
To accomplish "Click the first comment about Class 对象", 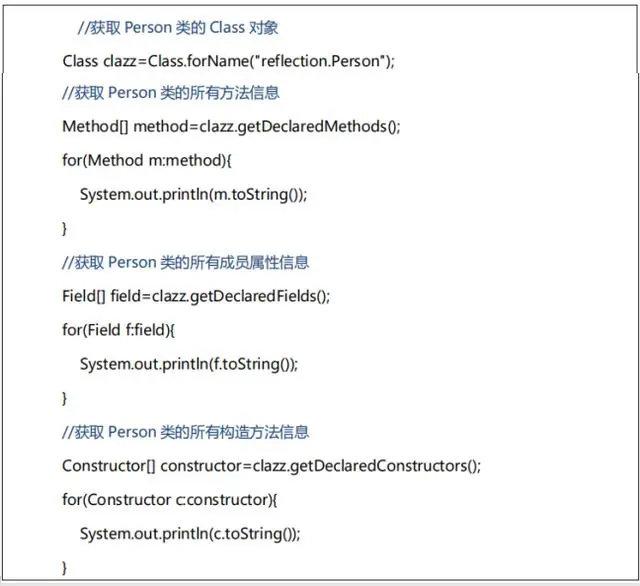I will (x=178, y=27).
